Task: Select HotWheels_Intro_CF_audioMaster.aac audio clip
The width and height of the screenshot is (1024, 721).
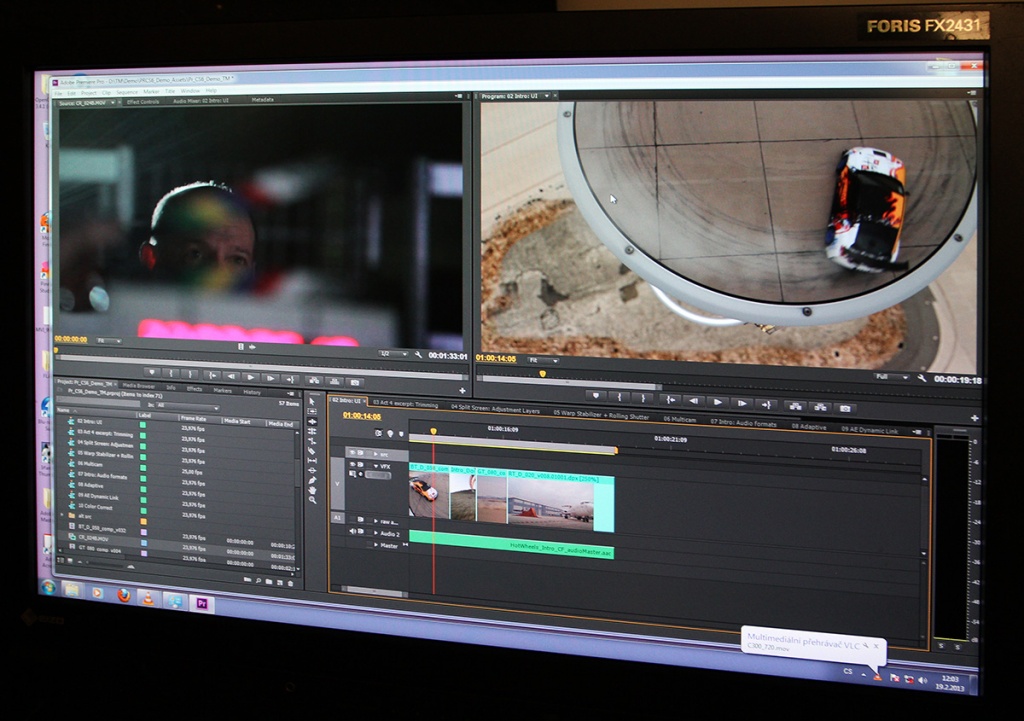Action: click(511, 543)
